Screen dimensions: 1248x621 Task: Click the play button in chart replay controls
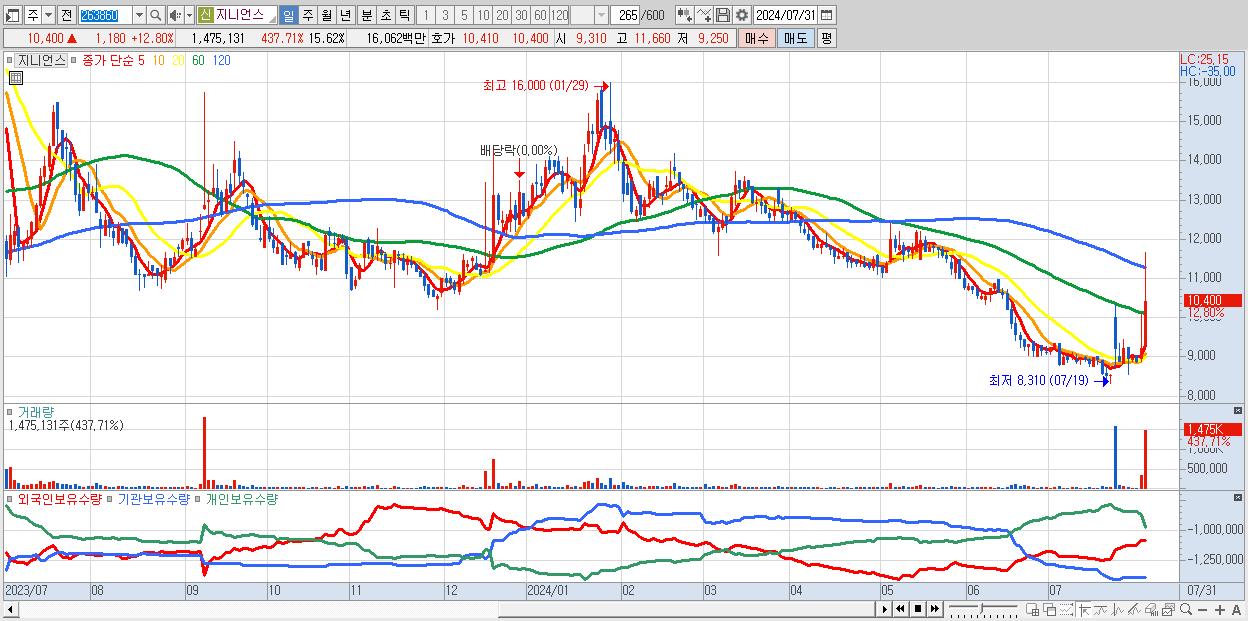tap(885, 609)
